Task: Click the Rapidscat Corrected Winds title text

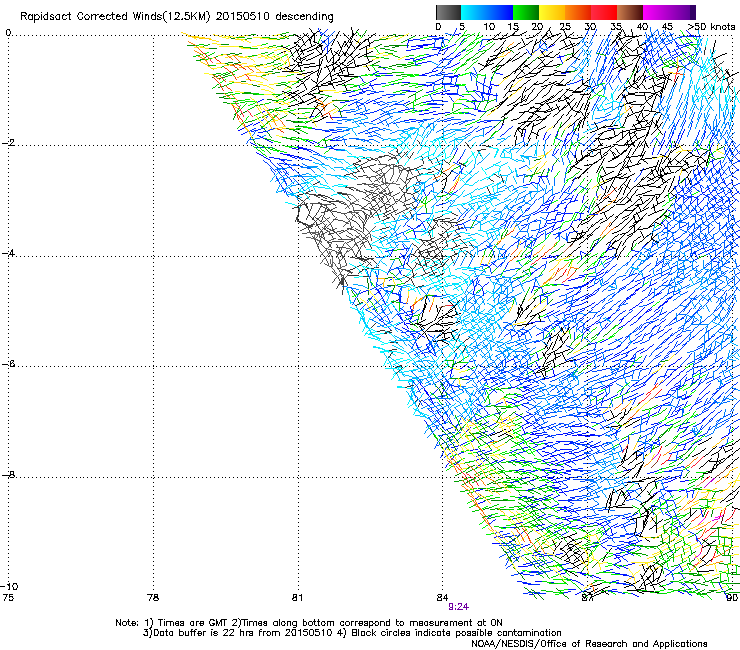Action: (x=177, y=16)
